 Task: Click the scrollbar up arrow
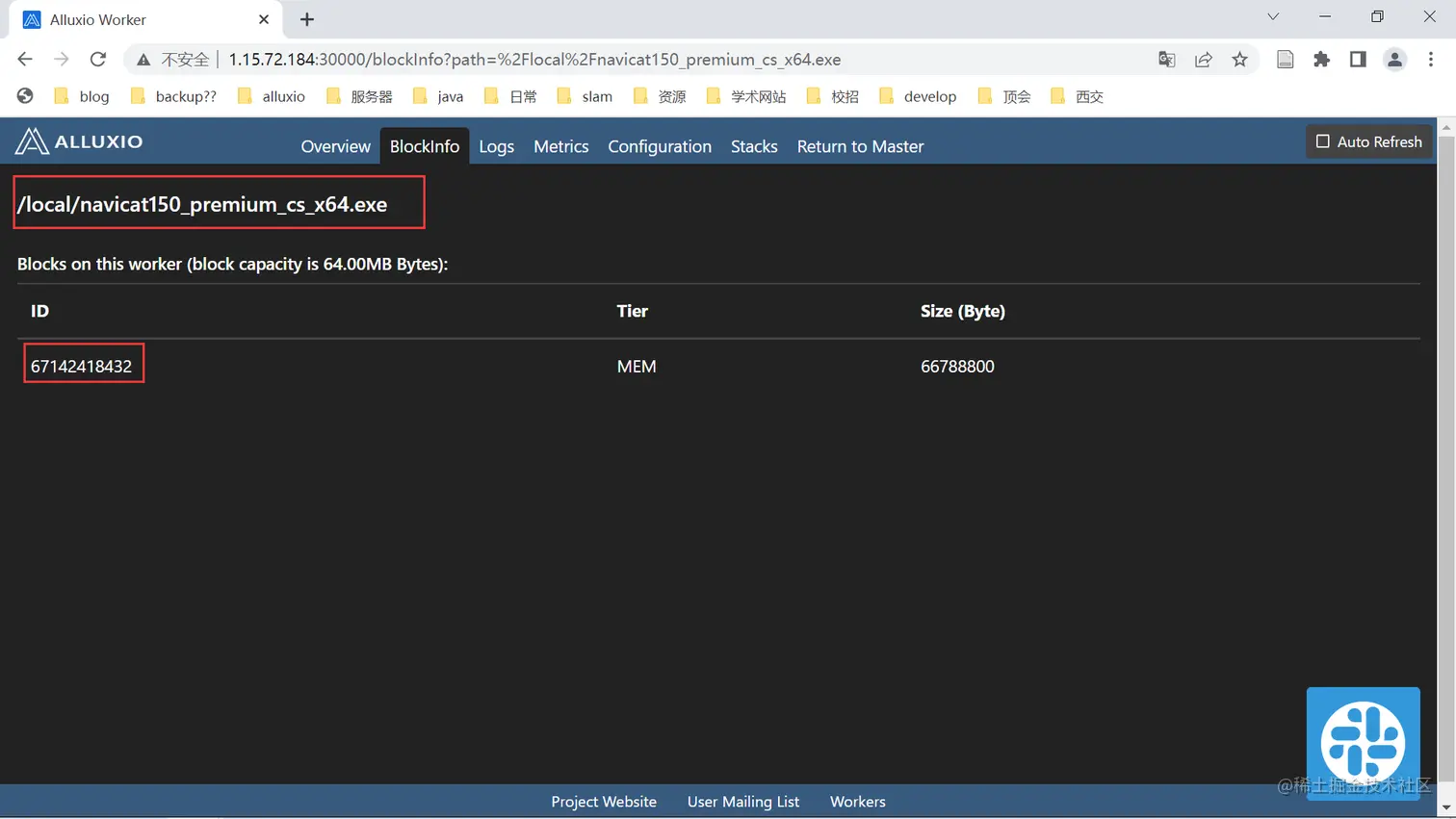1446,127
